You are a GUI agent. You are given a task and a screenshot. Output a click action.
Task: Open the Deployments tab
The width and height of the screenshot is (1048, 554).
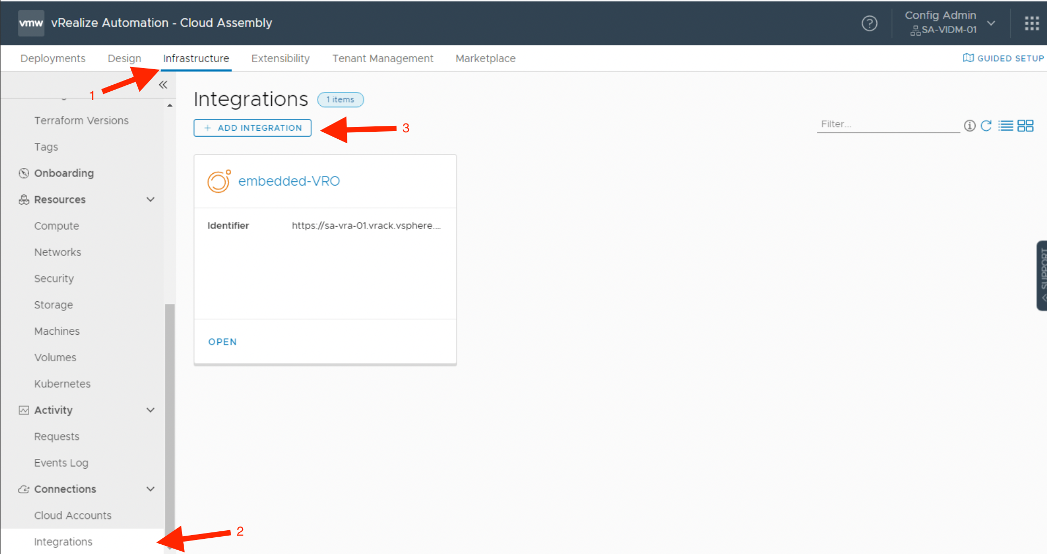click(53, 58)
